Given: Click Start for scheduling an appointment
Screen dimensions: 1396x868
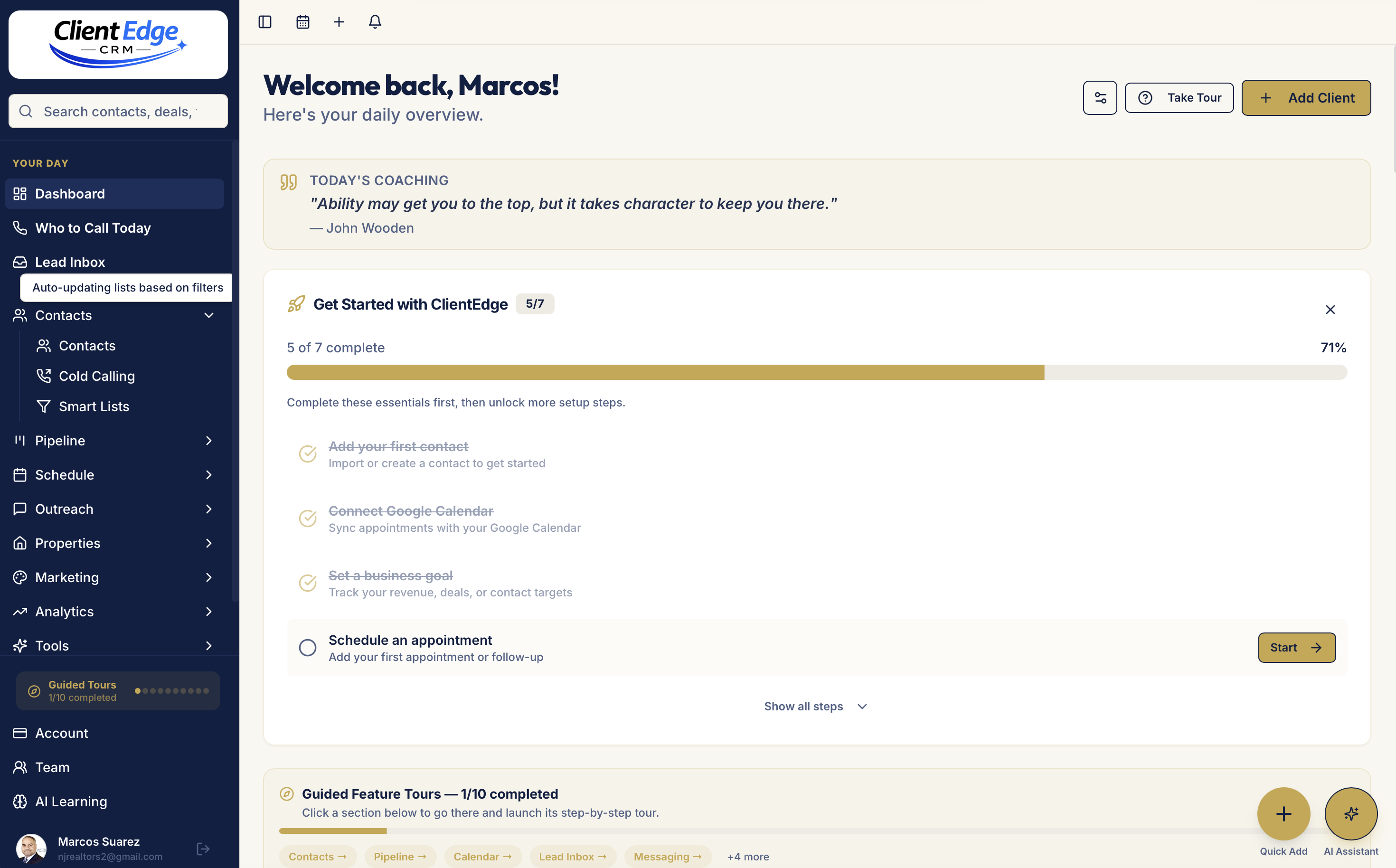Looking at the screenshot, I should 1296,648.
